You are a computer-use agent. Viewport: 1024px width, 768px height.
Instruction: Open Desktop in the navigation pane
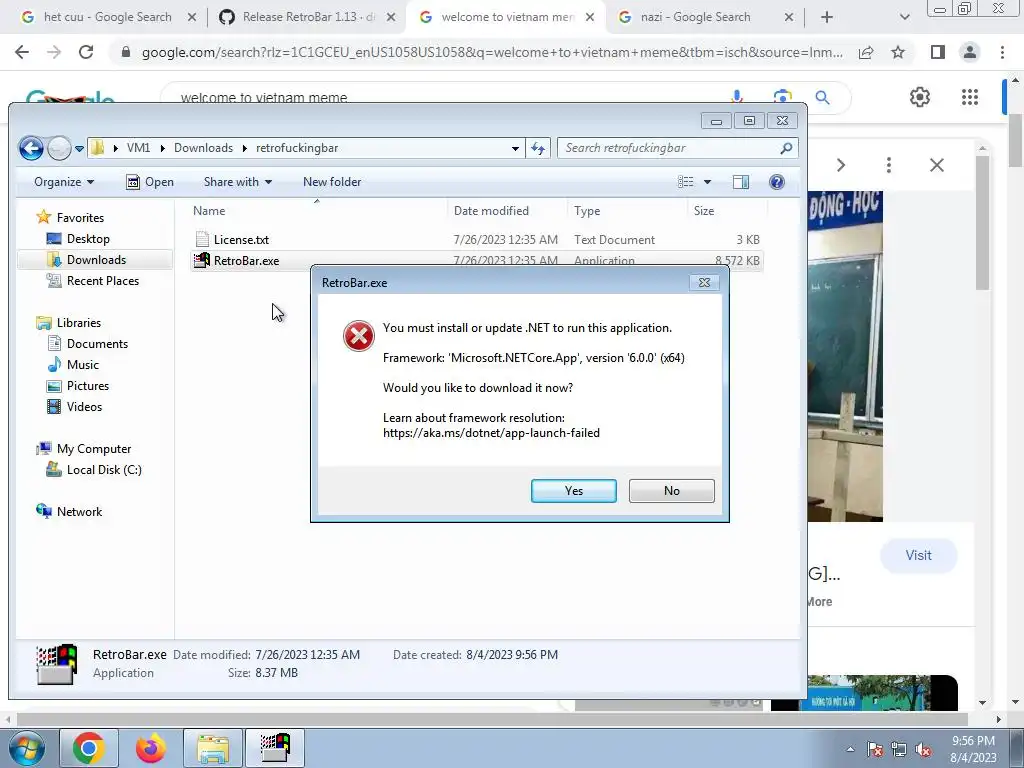tap(78, 238)
